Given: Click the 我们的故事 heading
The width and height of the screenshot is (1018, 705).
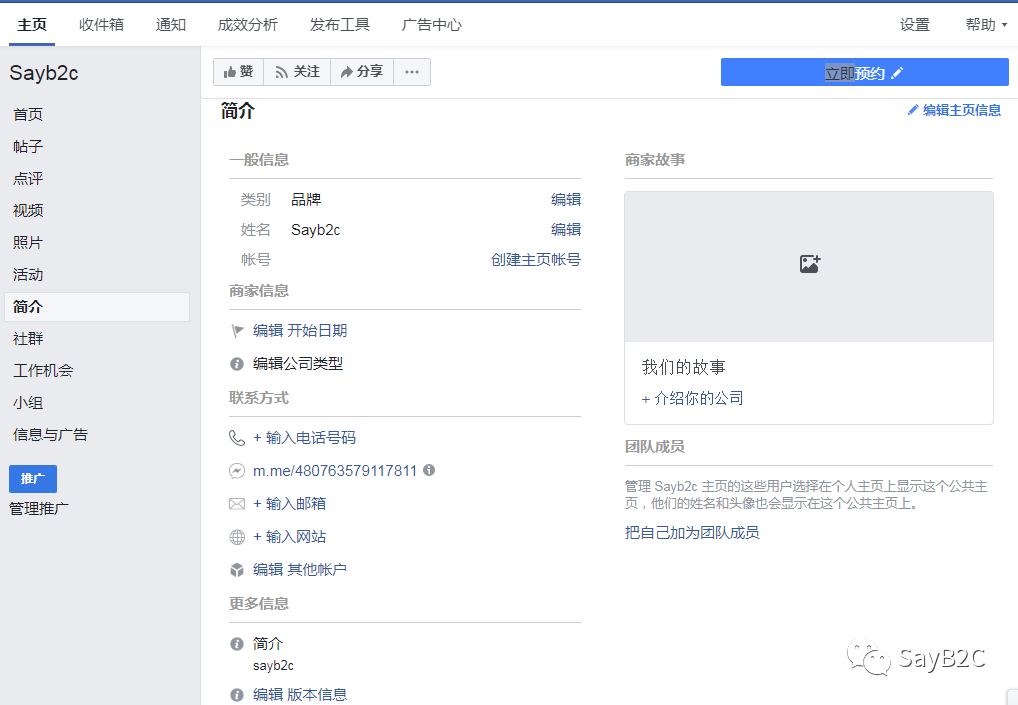Looking at the screenshot, I should click(x=683, y=367).
